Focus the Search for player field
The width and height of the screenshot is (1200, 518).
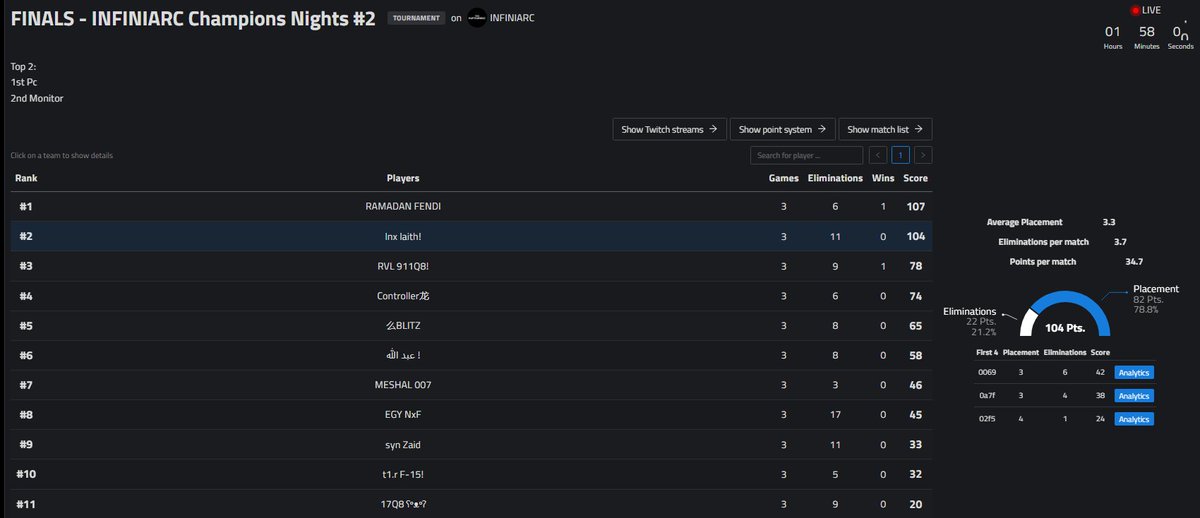point(806,155)
